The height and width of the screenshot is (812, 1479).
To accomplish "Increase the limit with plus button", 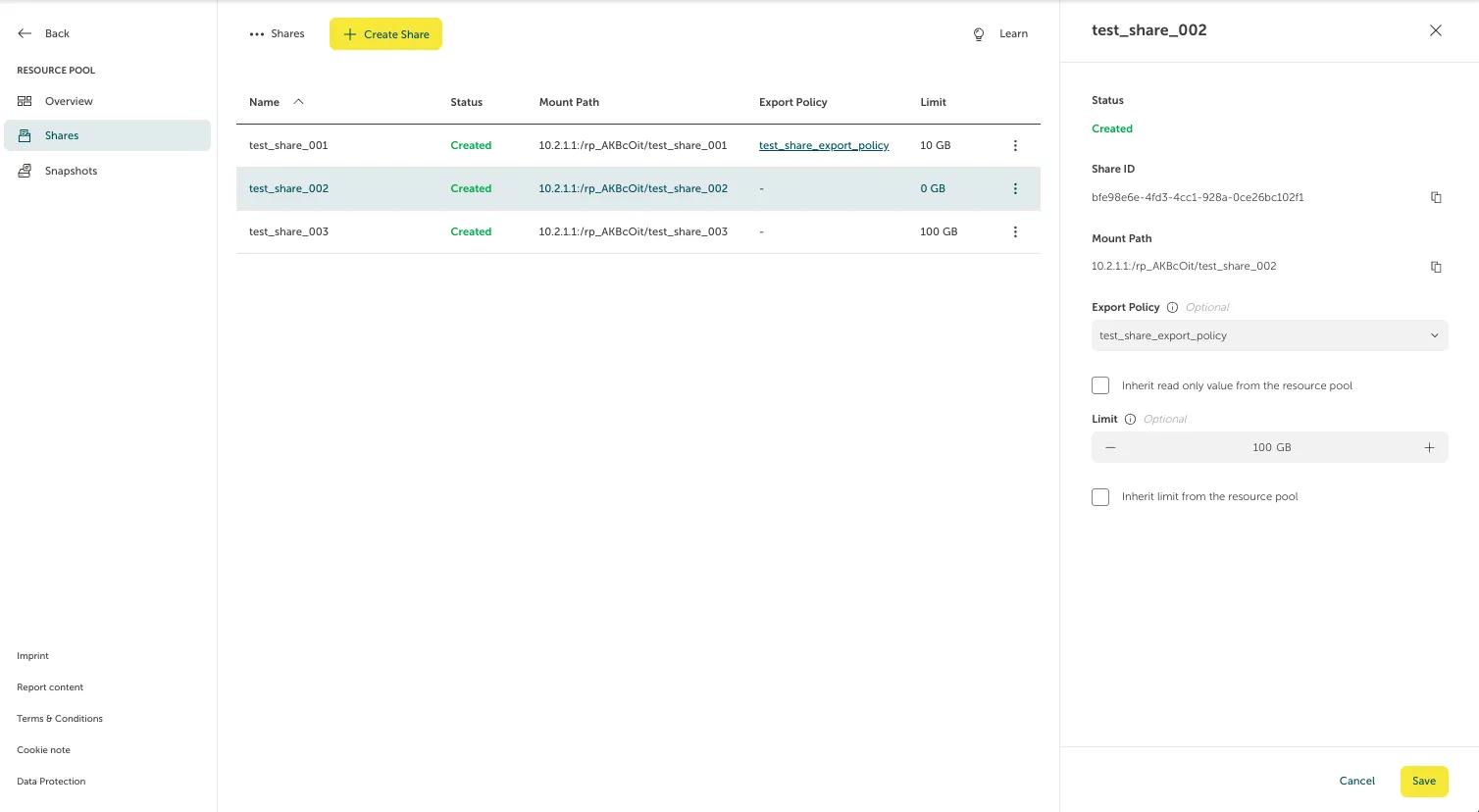I will pos(1429,448).
